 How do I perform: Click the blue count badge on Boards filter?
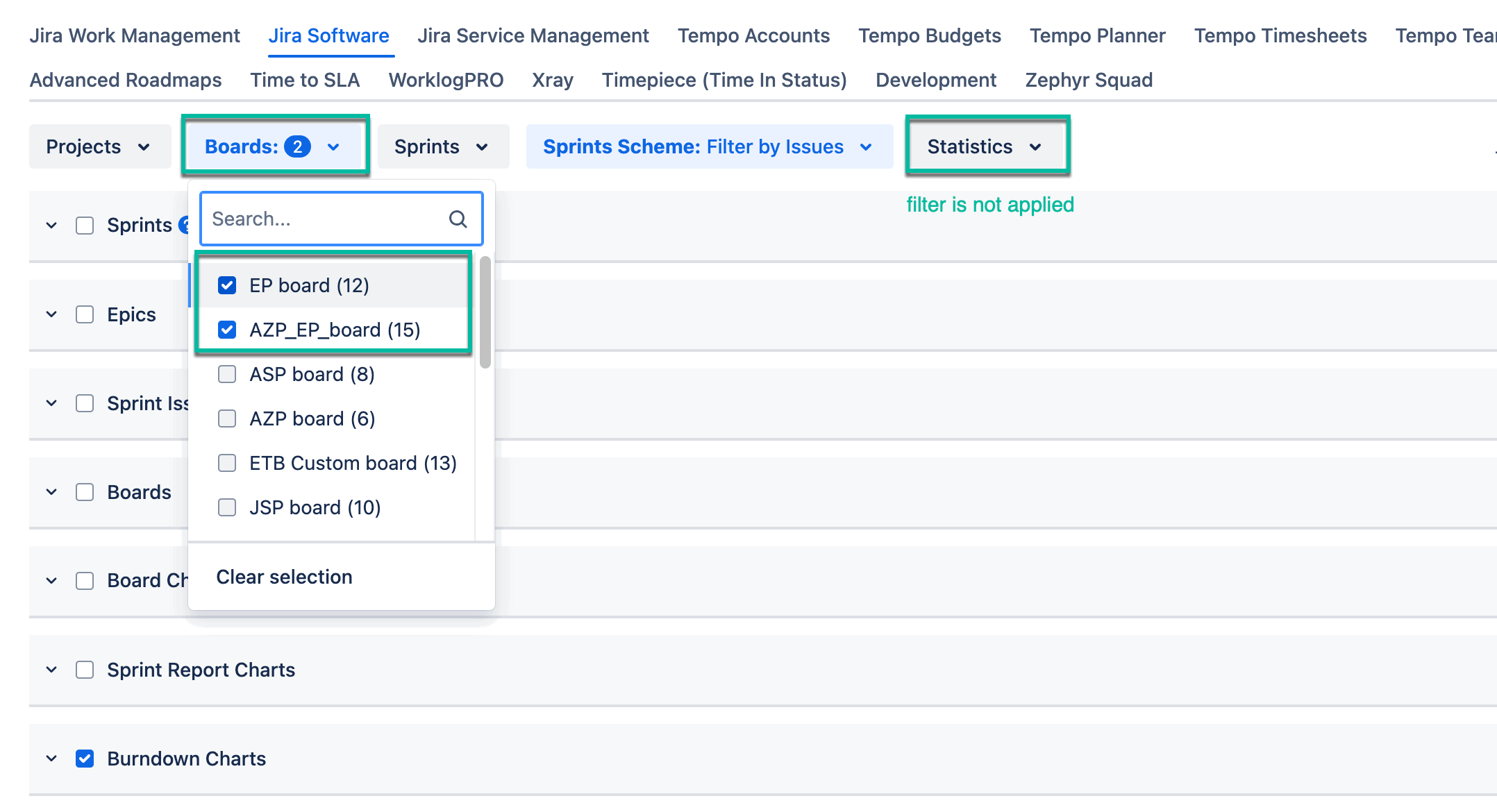tap(297, 147)
